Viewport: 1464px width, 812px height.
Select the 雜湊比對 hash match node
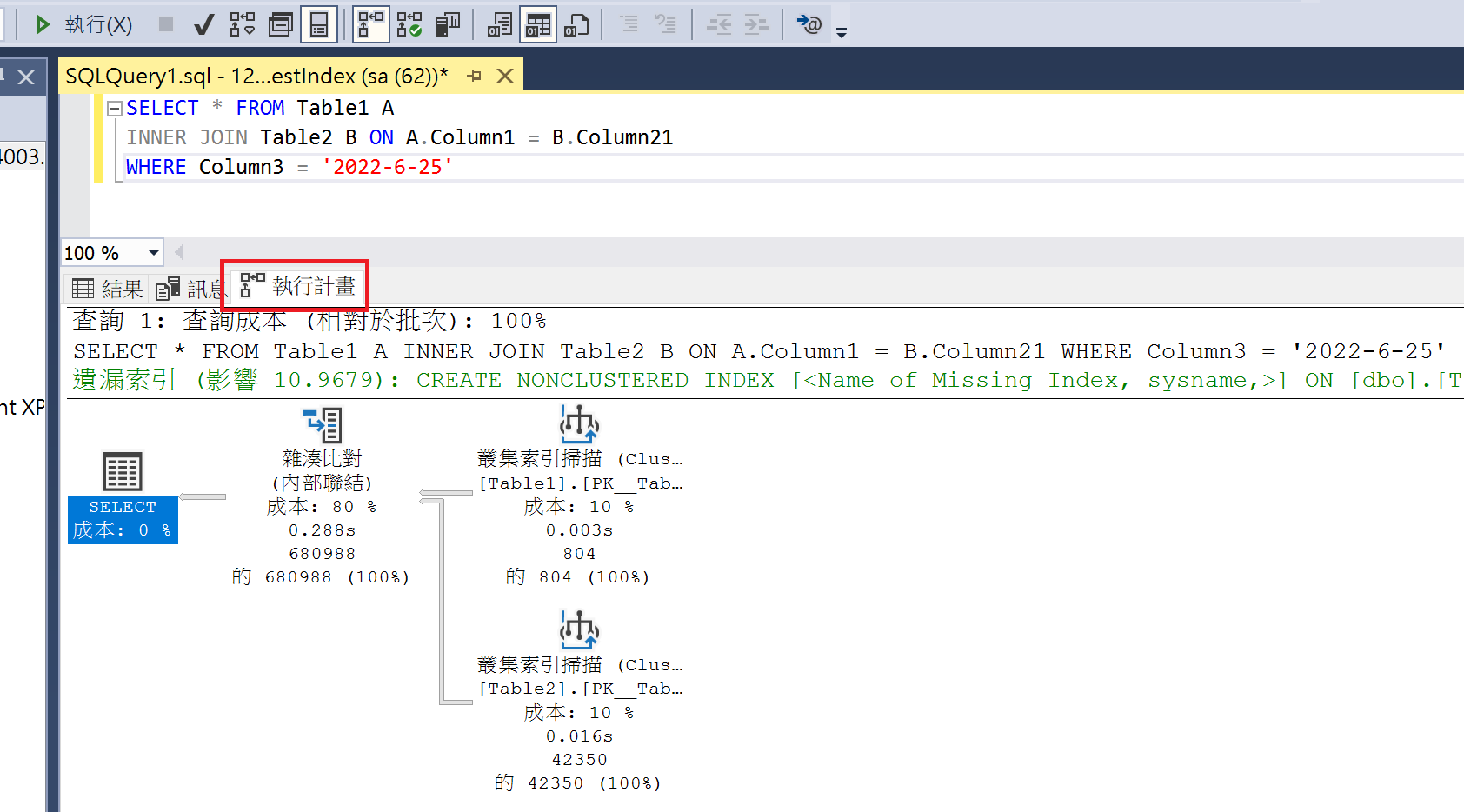322,426
